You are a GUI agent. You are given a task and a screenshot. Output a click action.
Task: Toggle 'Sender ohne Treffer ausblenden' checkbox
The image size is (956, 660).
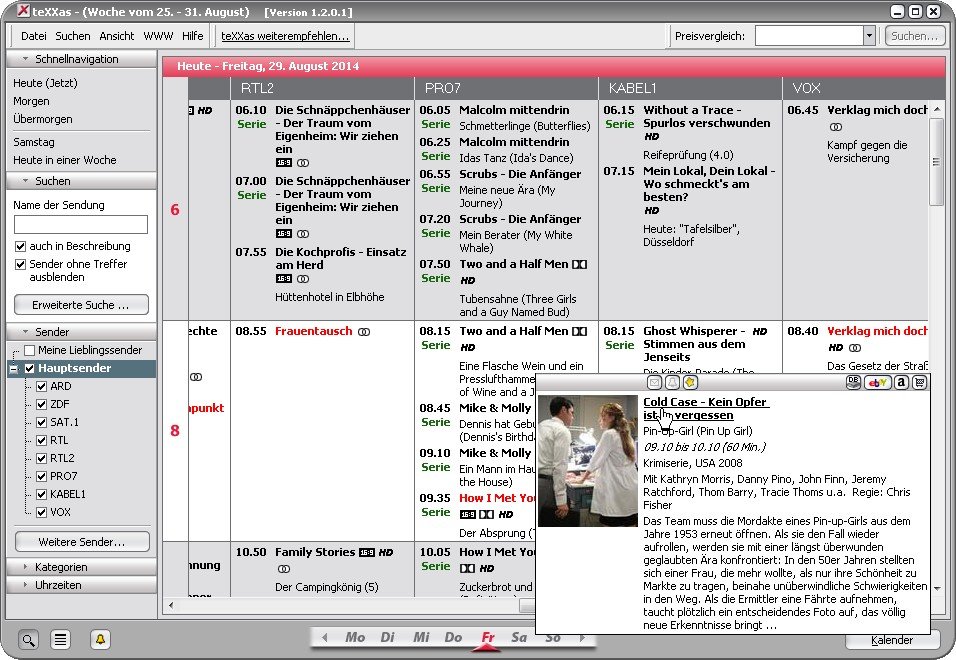pyautogui.click(x=20, y=264)
